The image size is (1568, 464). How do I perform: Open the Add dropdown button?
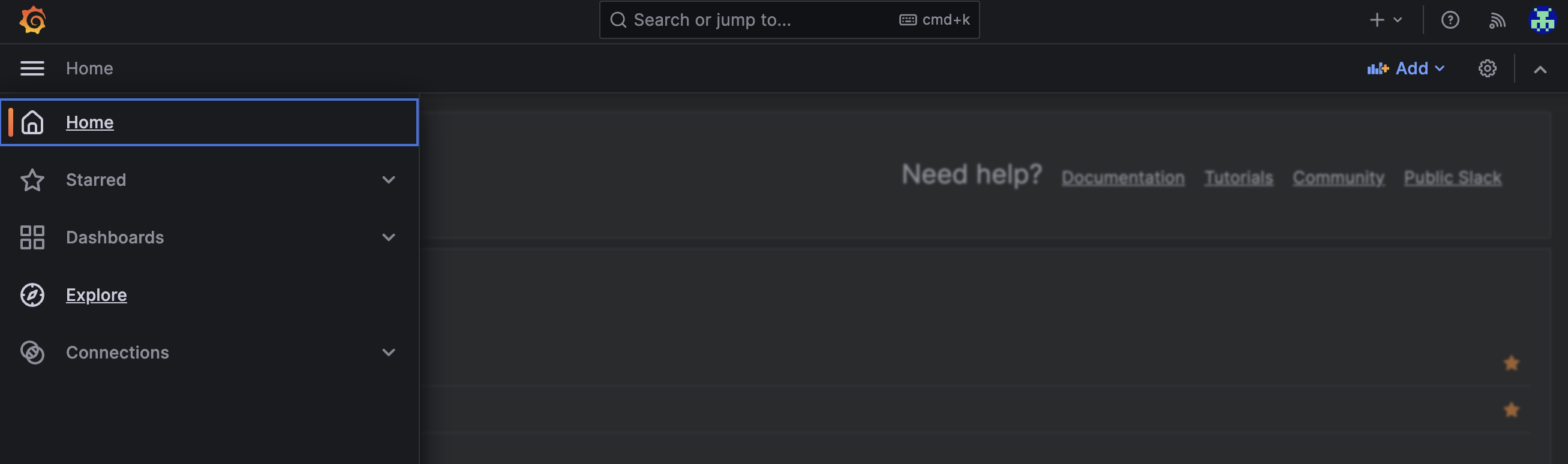click(x=1405, y=68)
